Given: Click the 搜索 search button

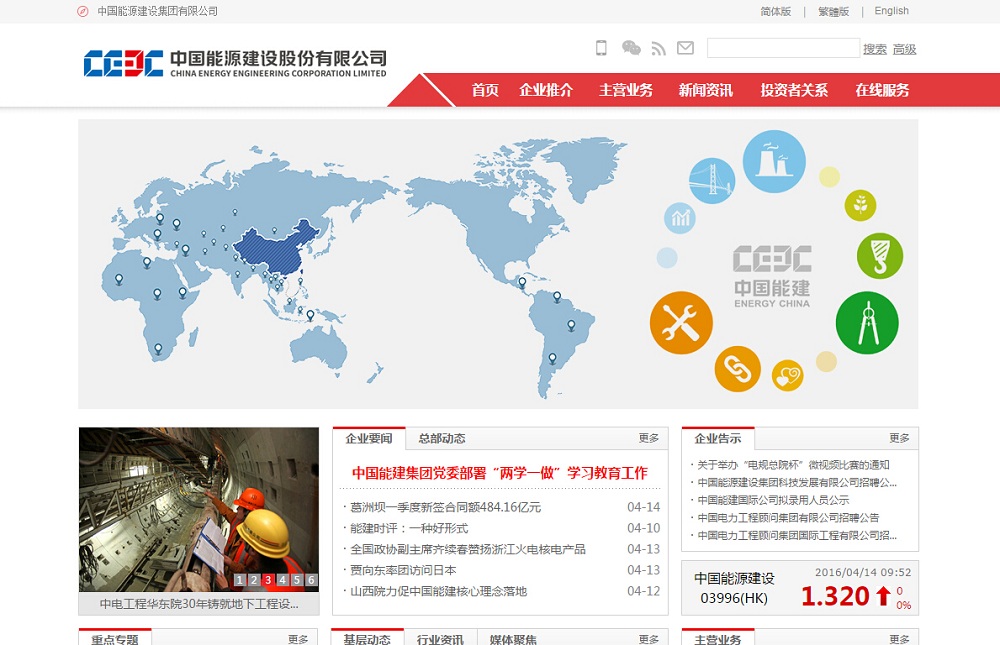Looking at the screenshot, I should pyautogui.click(x=875, y=49).
